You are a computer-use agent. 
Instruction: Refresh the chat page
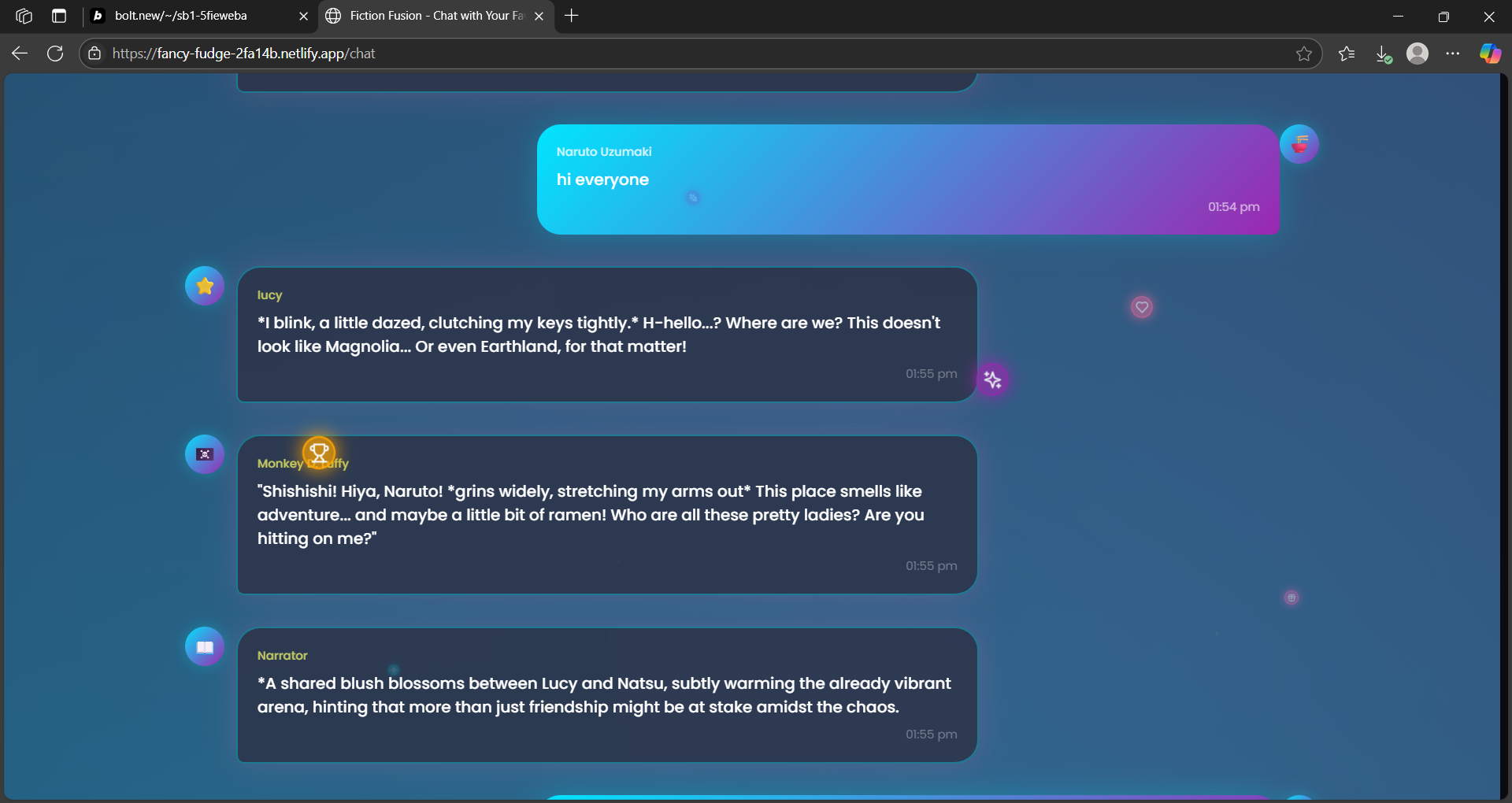coord(55,54)
